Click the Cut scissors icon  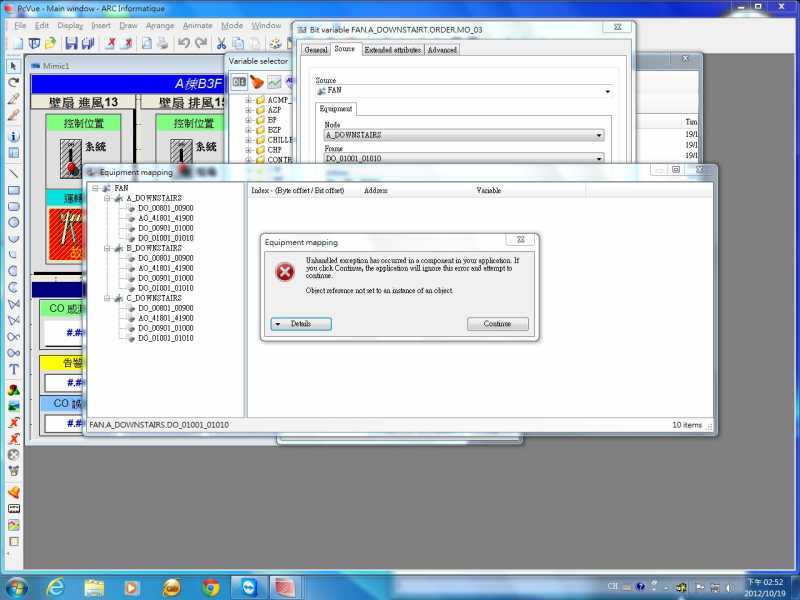pos(221,43)
